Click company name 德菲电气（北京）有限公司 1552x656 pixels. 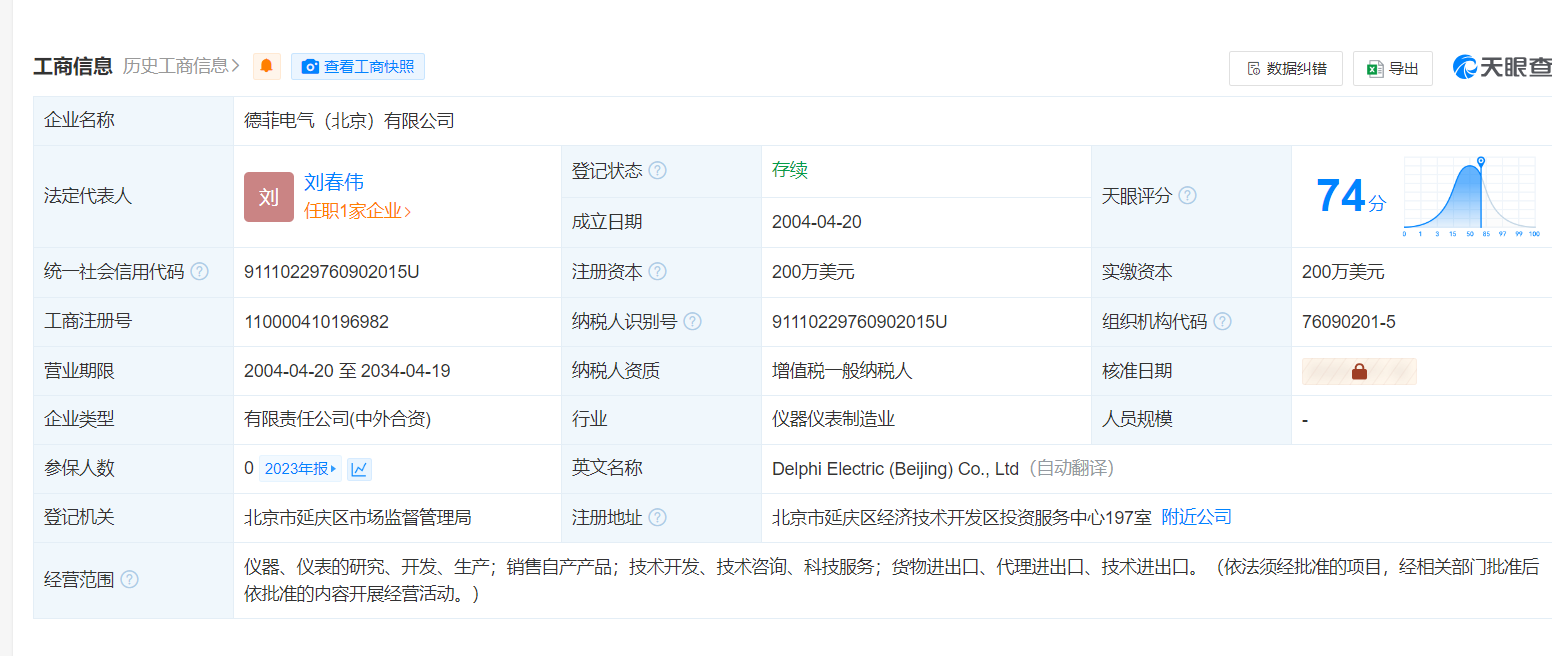pos(349,121)
